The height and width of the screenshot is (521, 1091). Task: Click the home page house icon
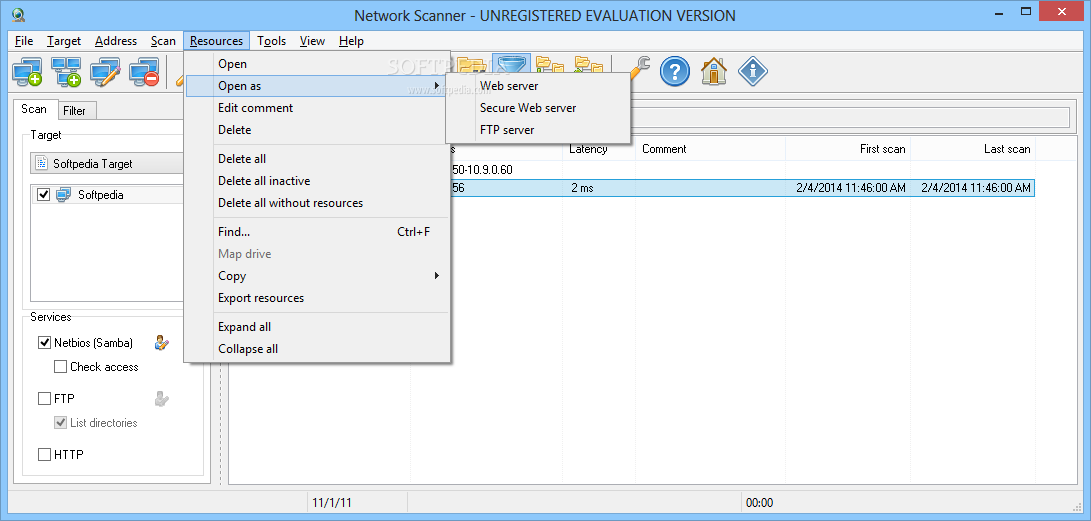pos(714,72)
